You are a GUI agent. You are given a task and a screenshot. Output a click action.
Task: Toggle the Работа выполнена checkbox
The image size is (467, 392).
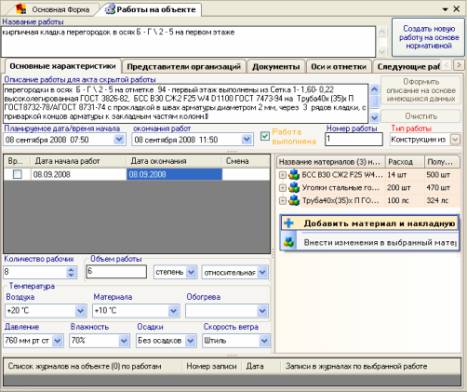click(x=265, y=136)
